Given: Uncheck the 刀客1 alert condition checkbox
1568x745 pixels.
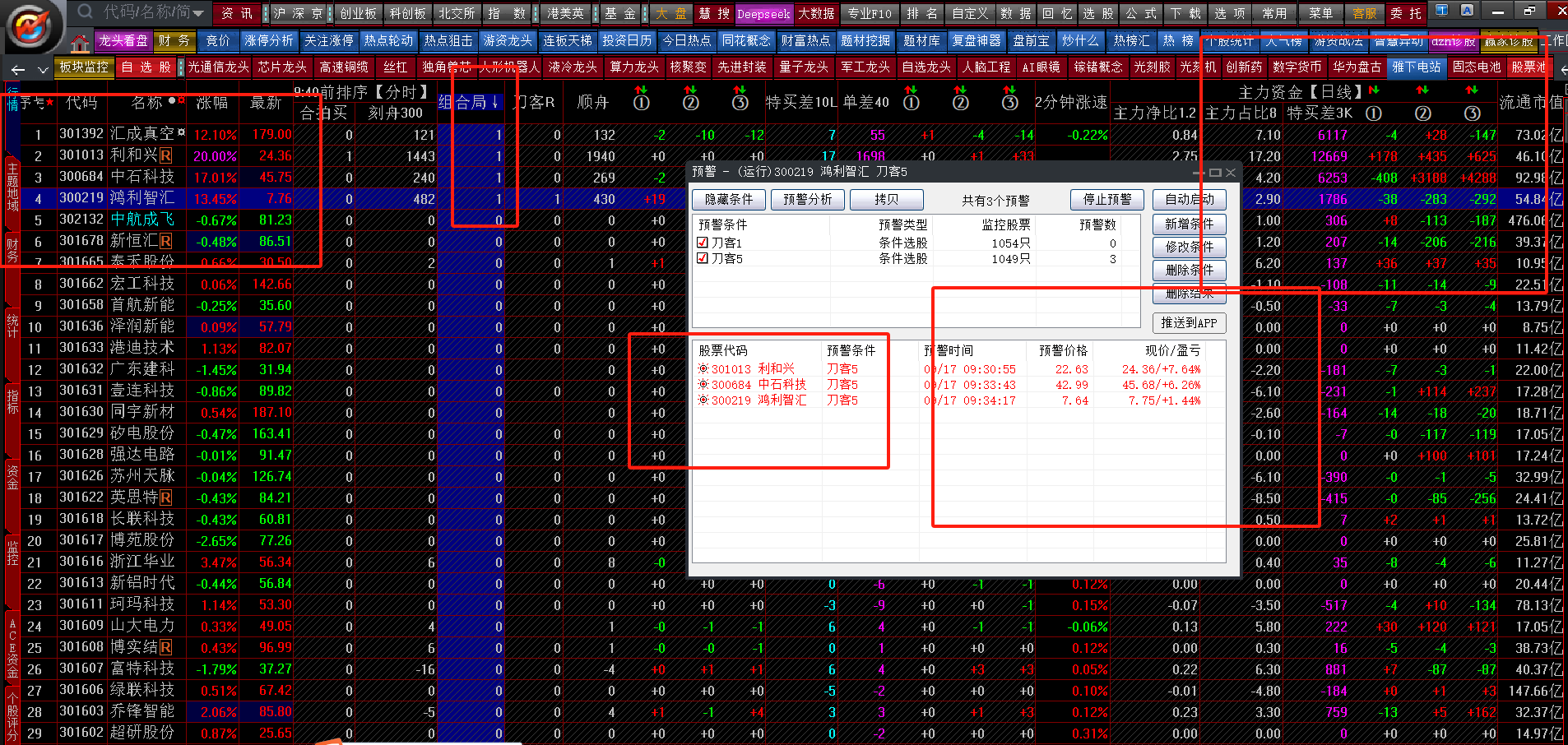Looking at the screenshot, I should (x=703, y=243).
